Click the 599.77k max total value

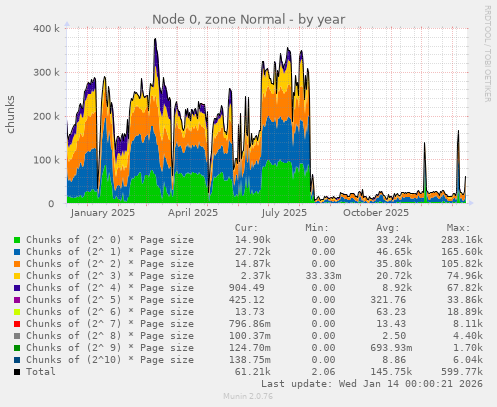pyautogui.click(x=462, y=372)
